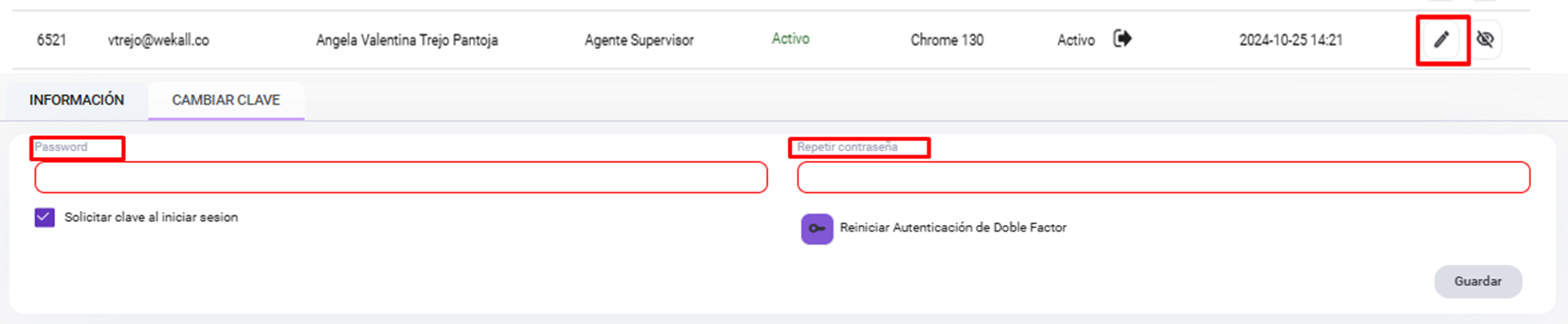The image size is (1568, 324).
Task: Select the CAMBIAR CLAVE tab
Action: pos(226,100)
